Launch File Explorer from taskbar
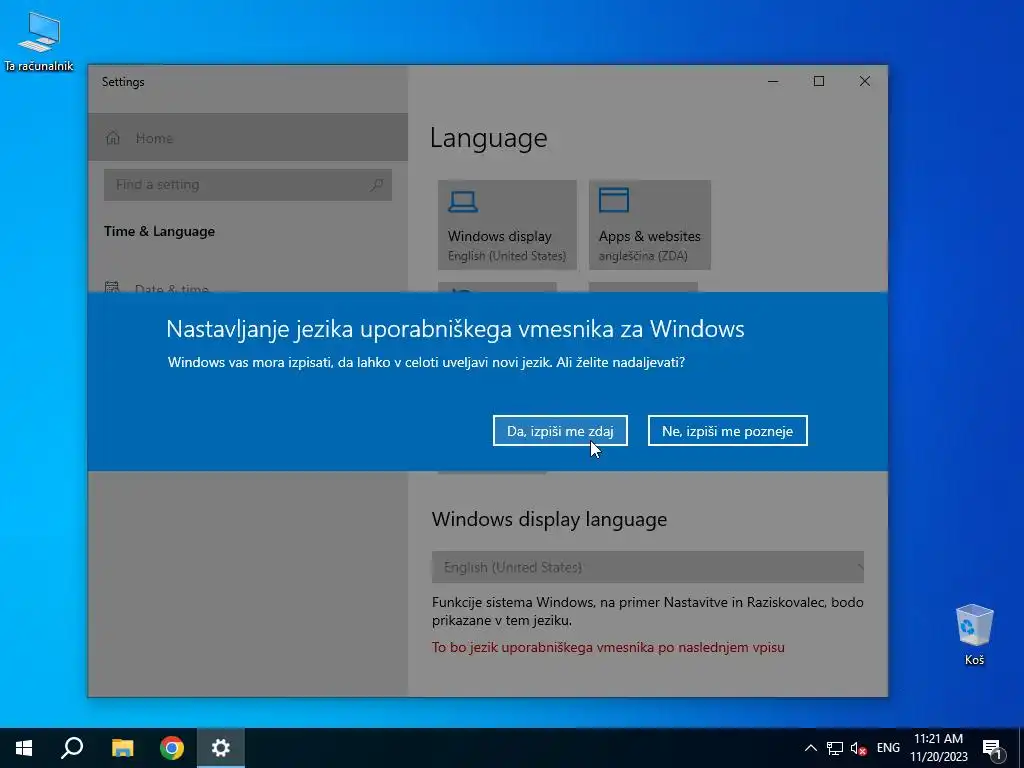 pyautogui.click(x=122, y=748)
